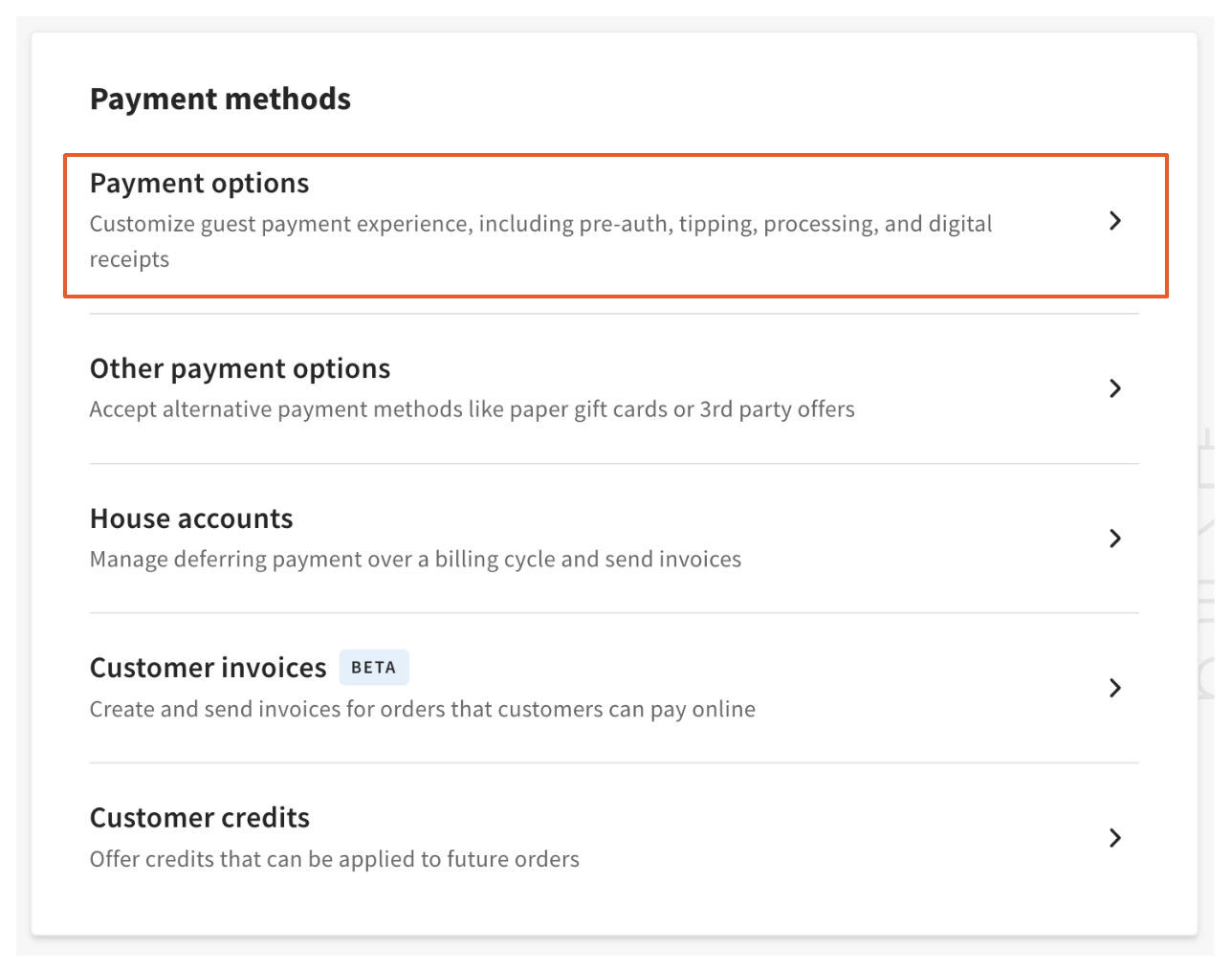
Task: Click the House accounts chevron arrow
Action: (1115, 538)
